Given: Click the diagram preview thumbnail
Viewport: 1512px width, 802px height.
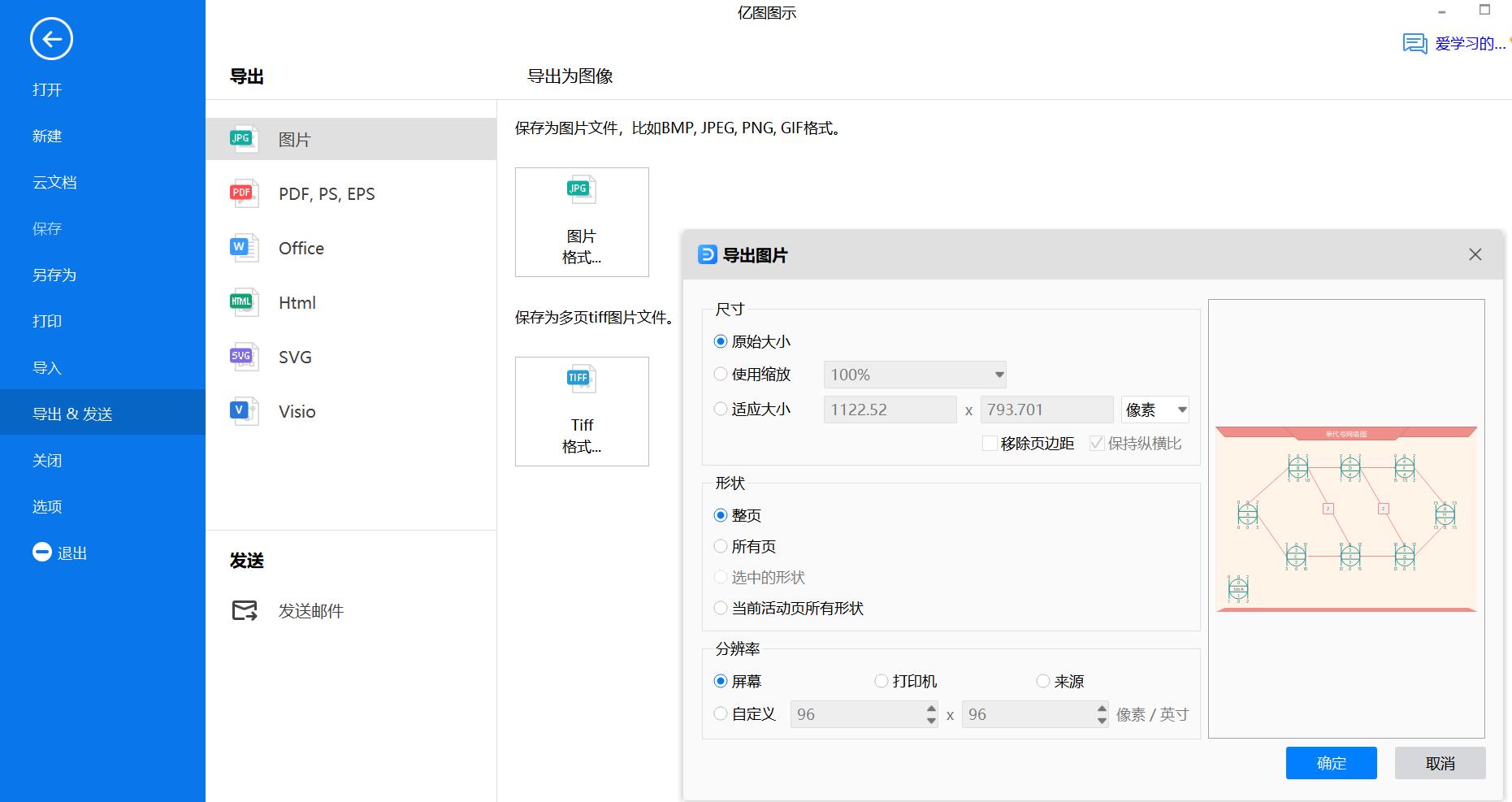Looking at the screenshot, I should tap(1346, 520).
